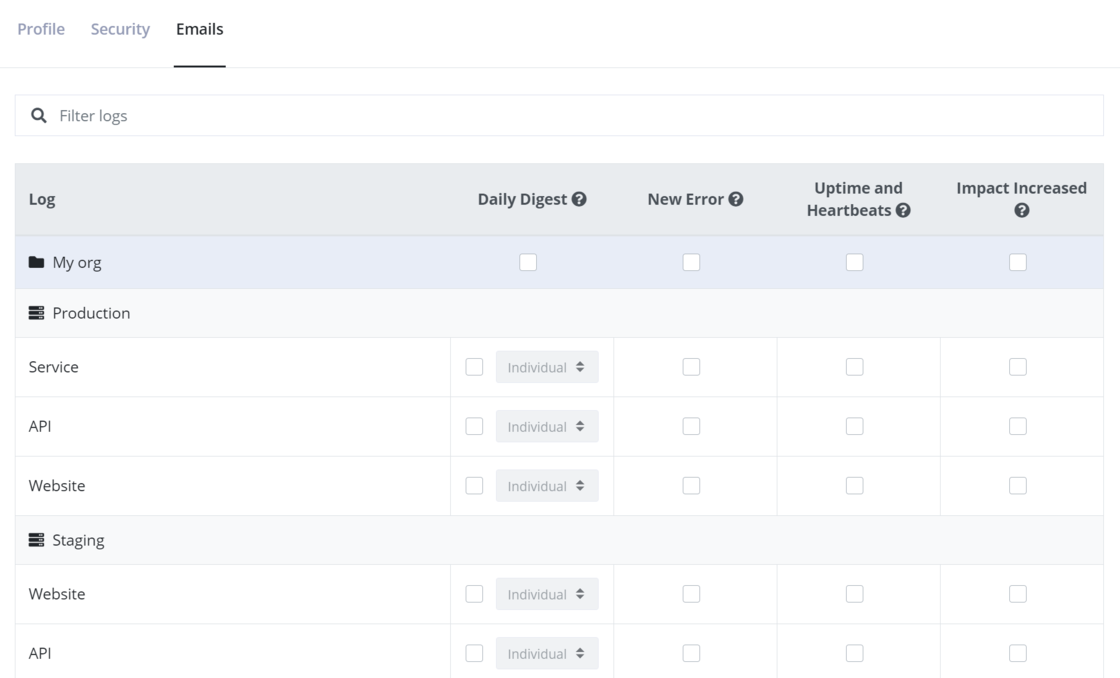Click the Service log name
This screenshot has height=678, width=1120.
[54, 367]
